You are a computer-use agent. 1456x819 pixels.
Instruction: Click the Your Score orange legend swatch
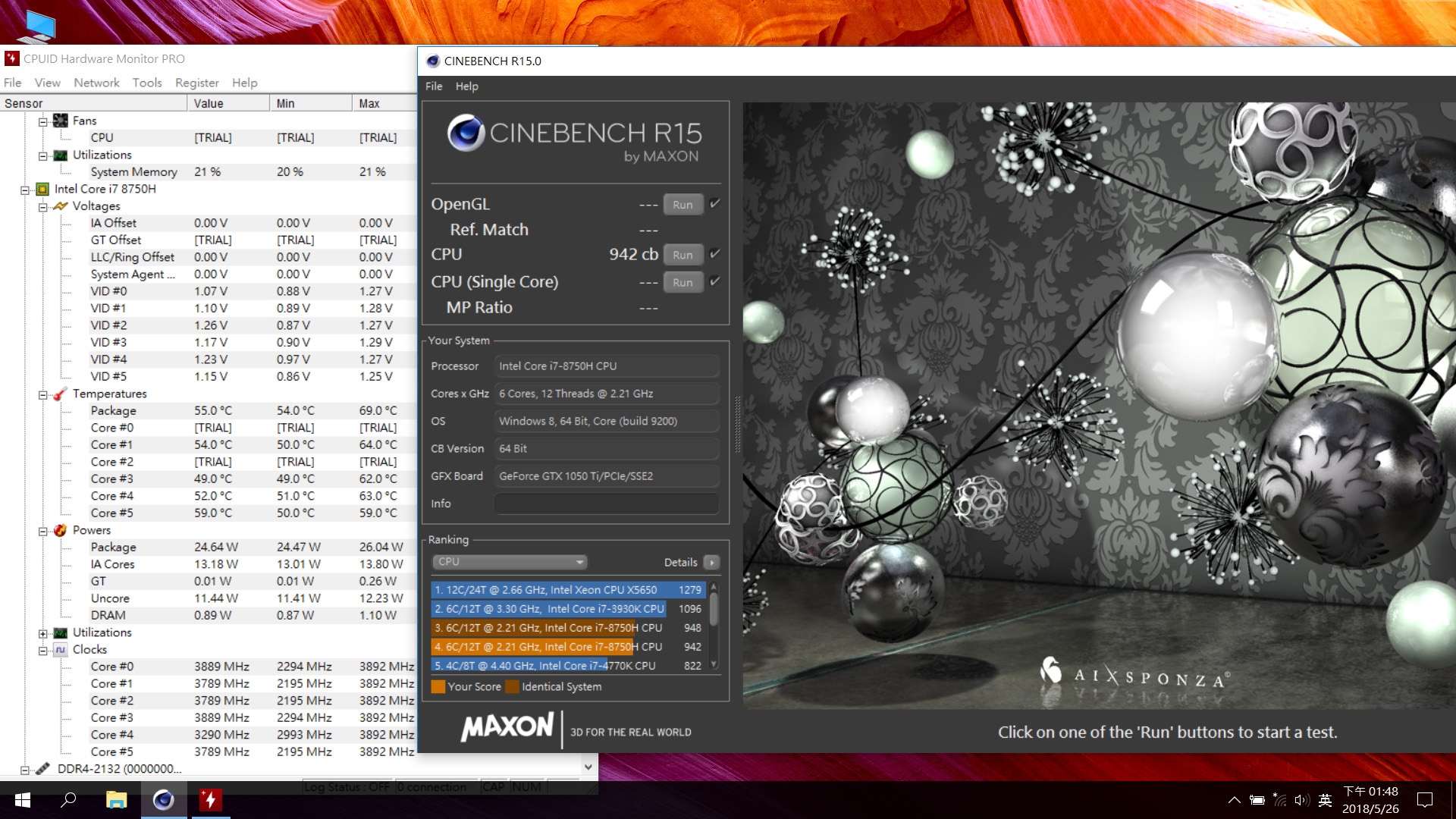[x=438, y=686]
